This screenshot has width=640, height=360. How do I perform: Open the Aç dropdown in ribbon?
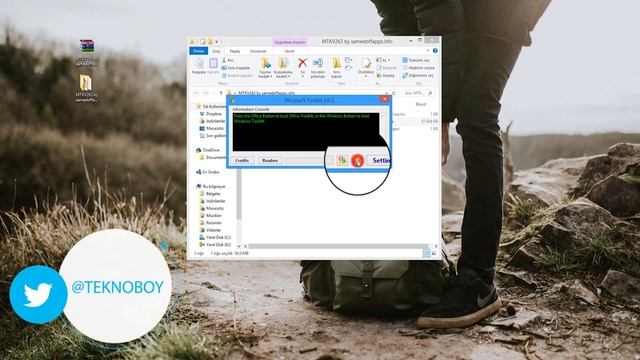click(x=383, y=60)
